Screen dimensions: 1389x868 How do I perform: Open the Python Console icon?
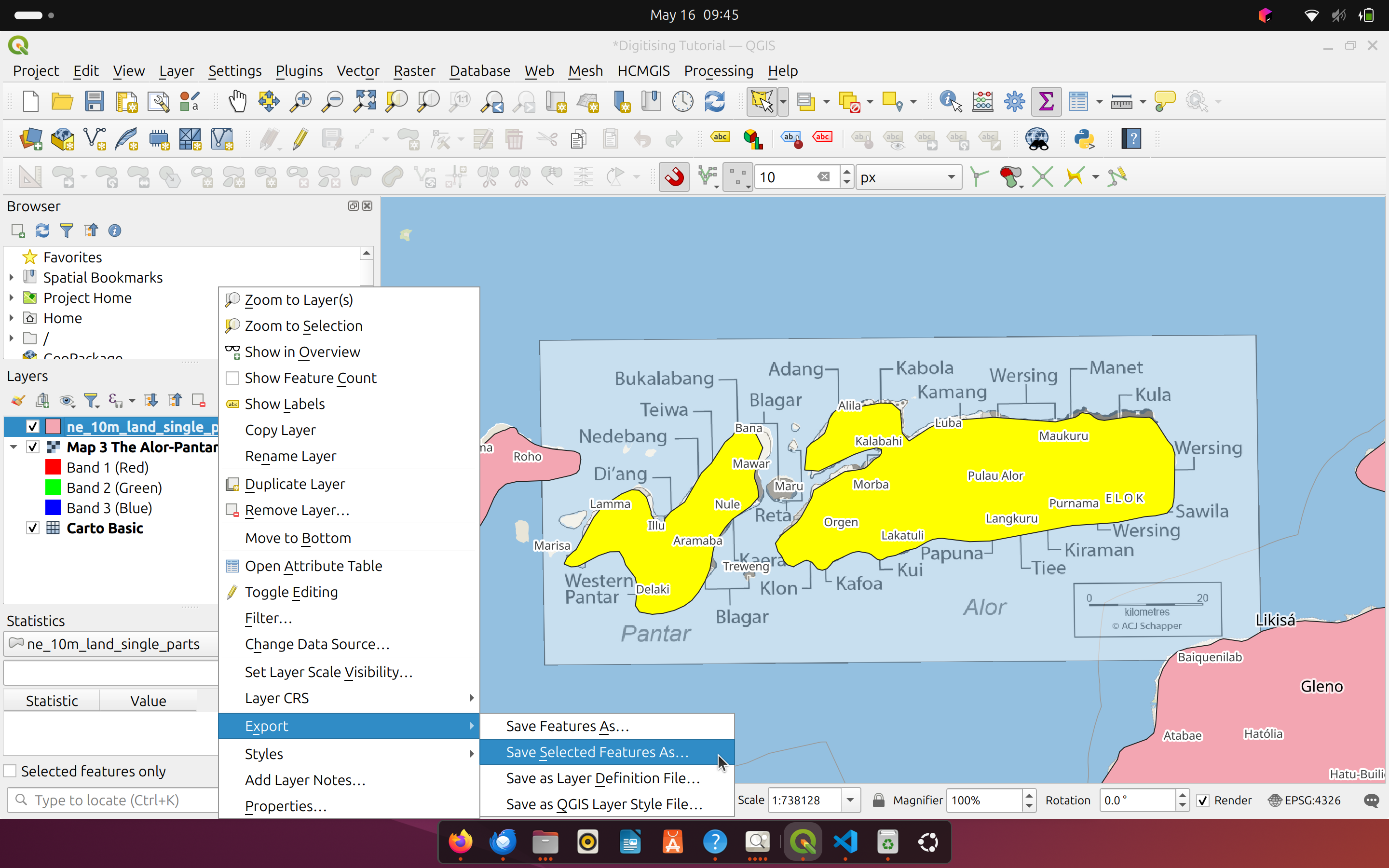point(1084,139)
